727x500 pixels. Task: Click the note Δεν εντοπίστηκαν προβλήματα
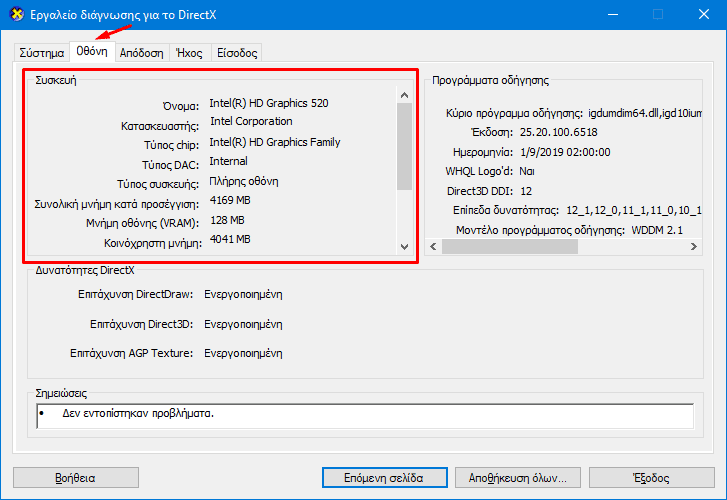(138, 413)
